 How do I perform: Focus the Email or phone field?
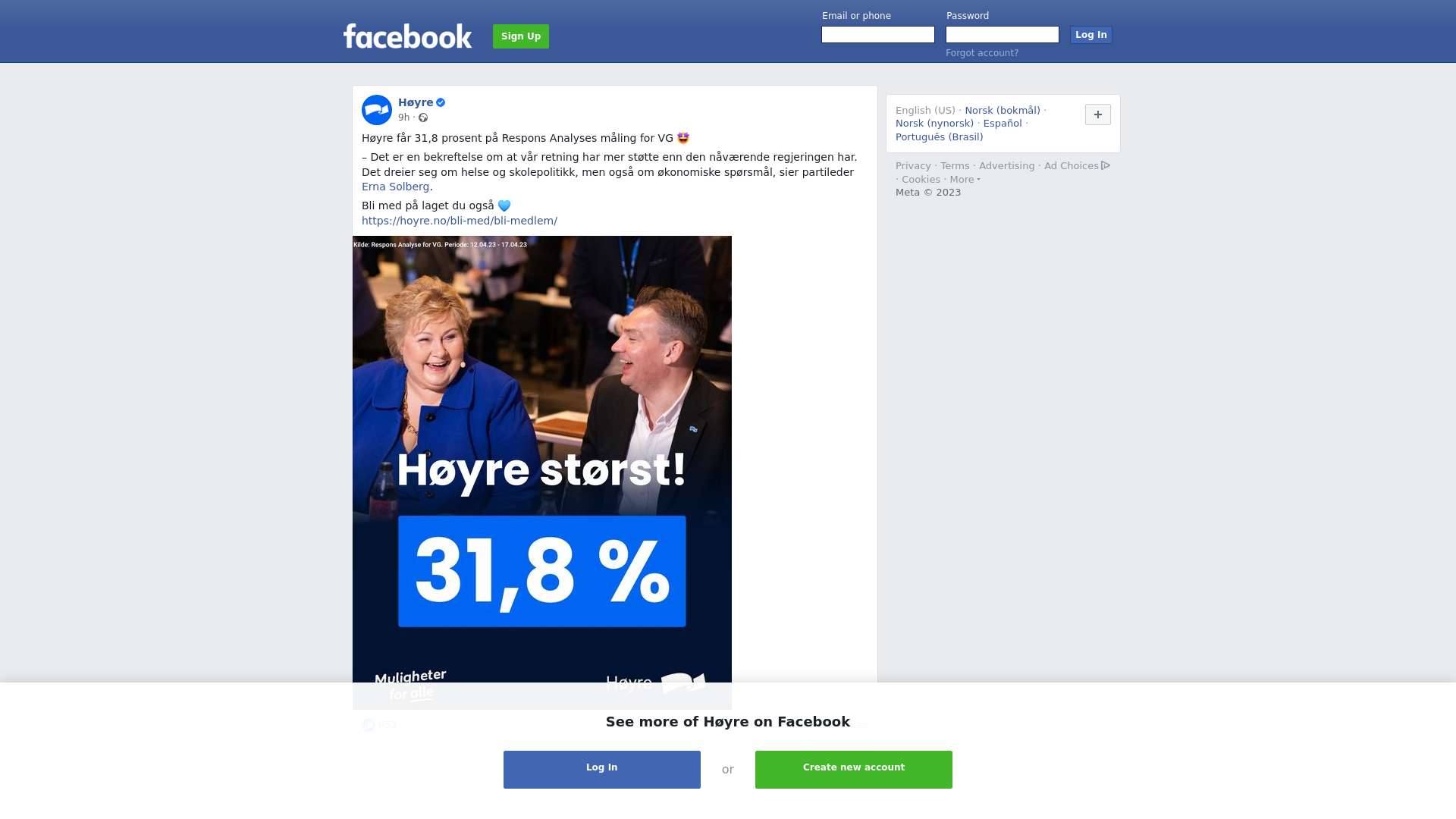(x=878, y=35)
